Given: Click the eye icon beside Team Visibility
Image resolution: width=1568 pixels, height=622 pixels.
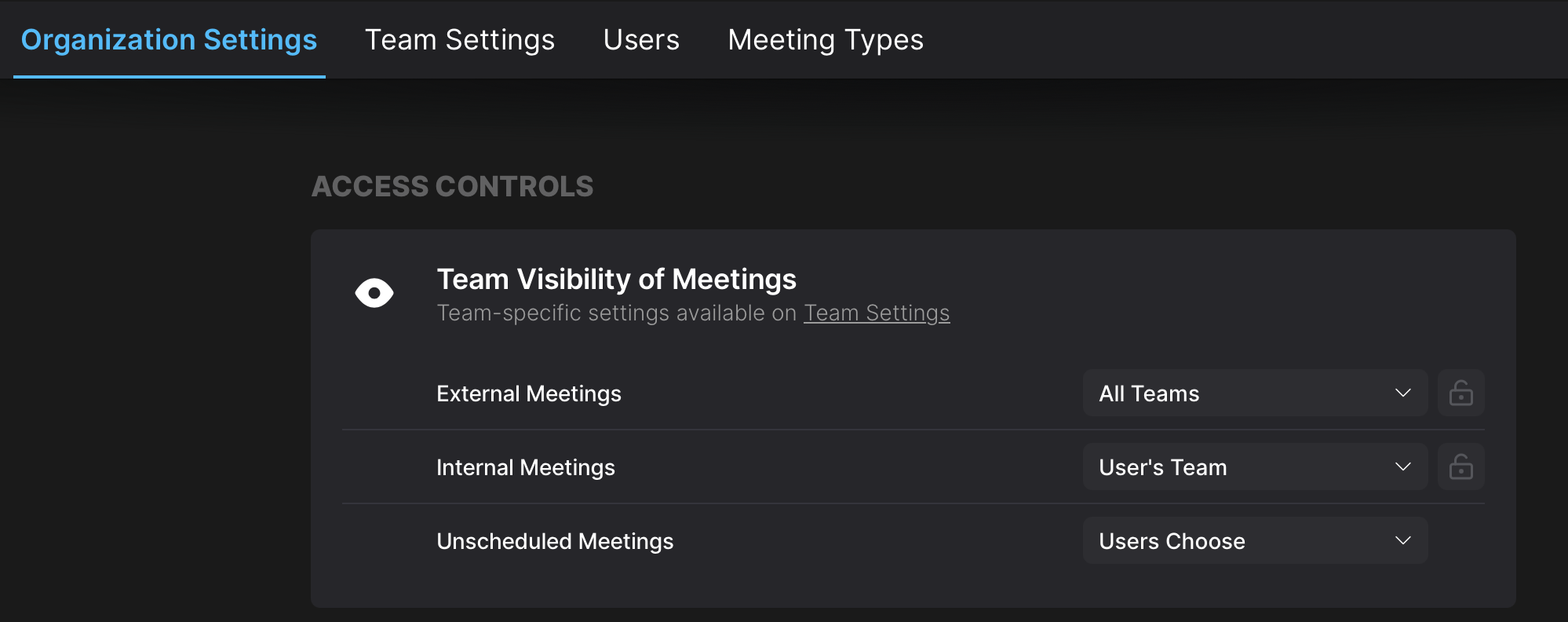Looking at the screenshot, I should click(x=374, y=293).
